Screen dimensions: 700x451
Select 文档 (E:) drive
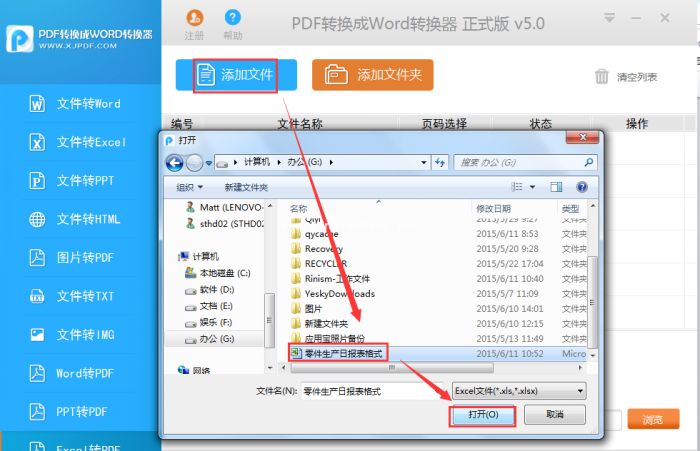[208, 306]
